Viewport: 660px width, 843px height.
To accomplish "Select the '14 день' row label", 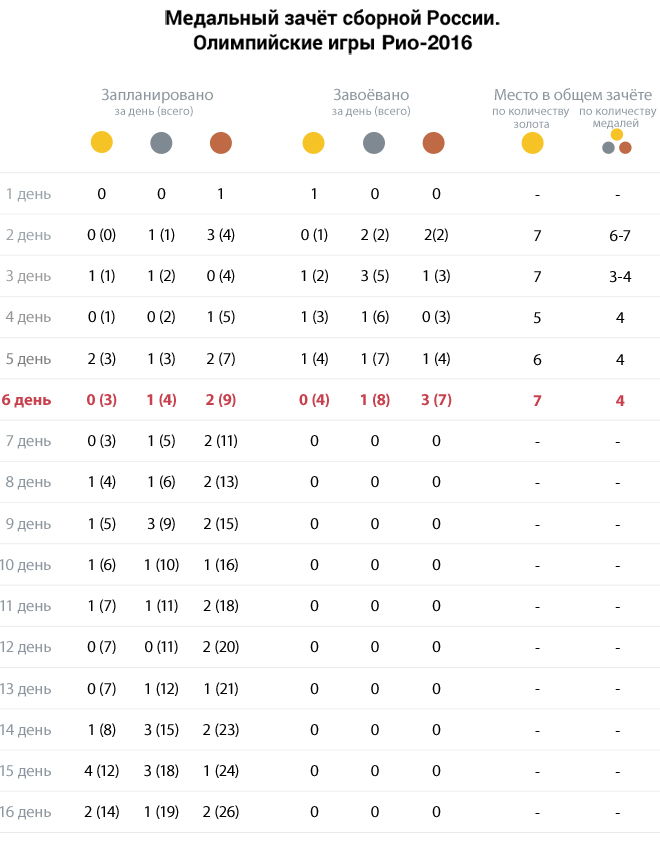I will (25, 730).
